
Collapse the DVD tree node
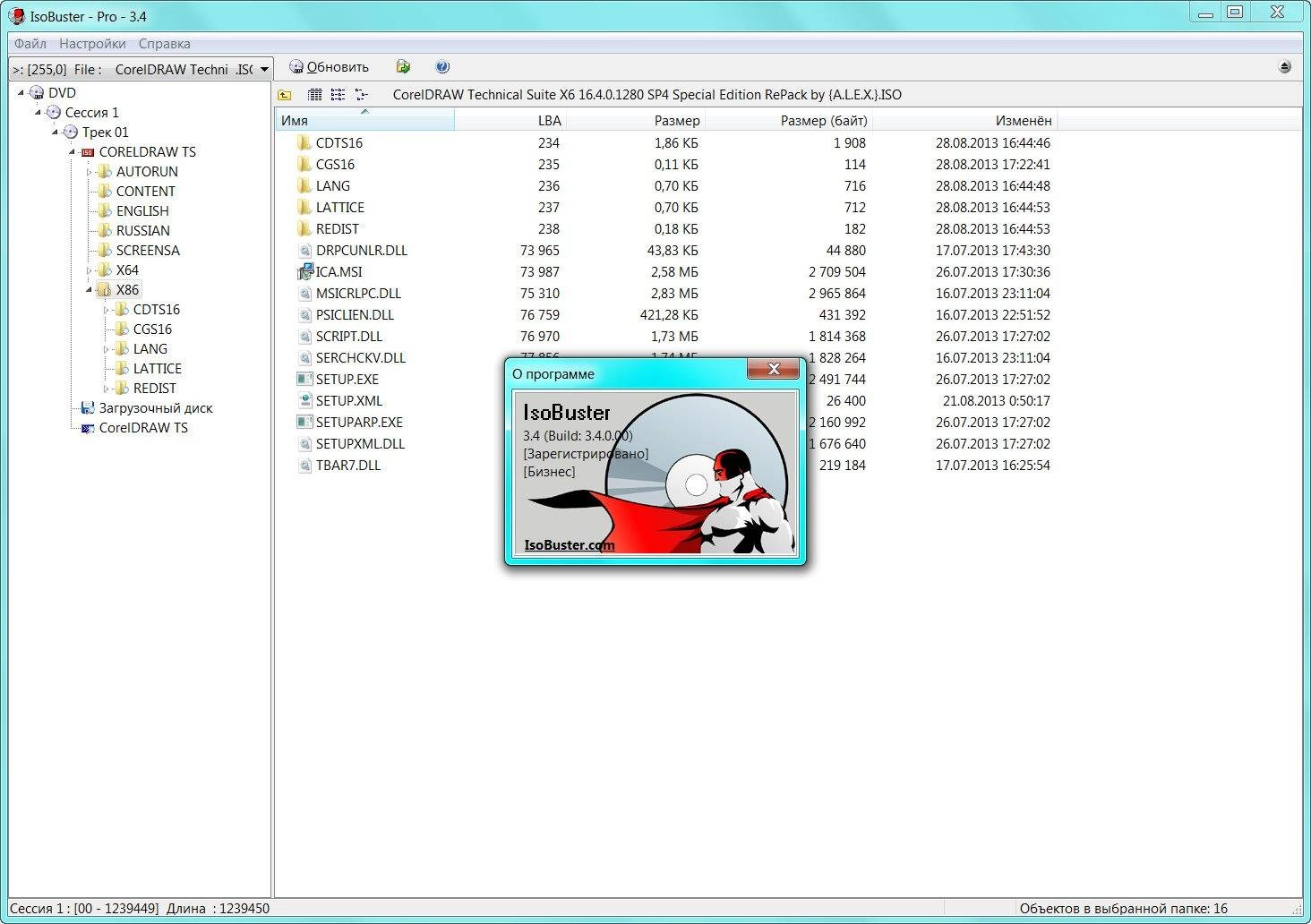21,92
